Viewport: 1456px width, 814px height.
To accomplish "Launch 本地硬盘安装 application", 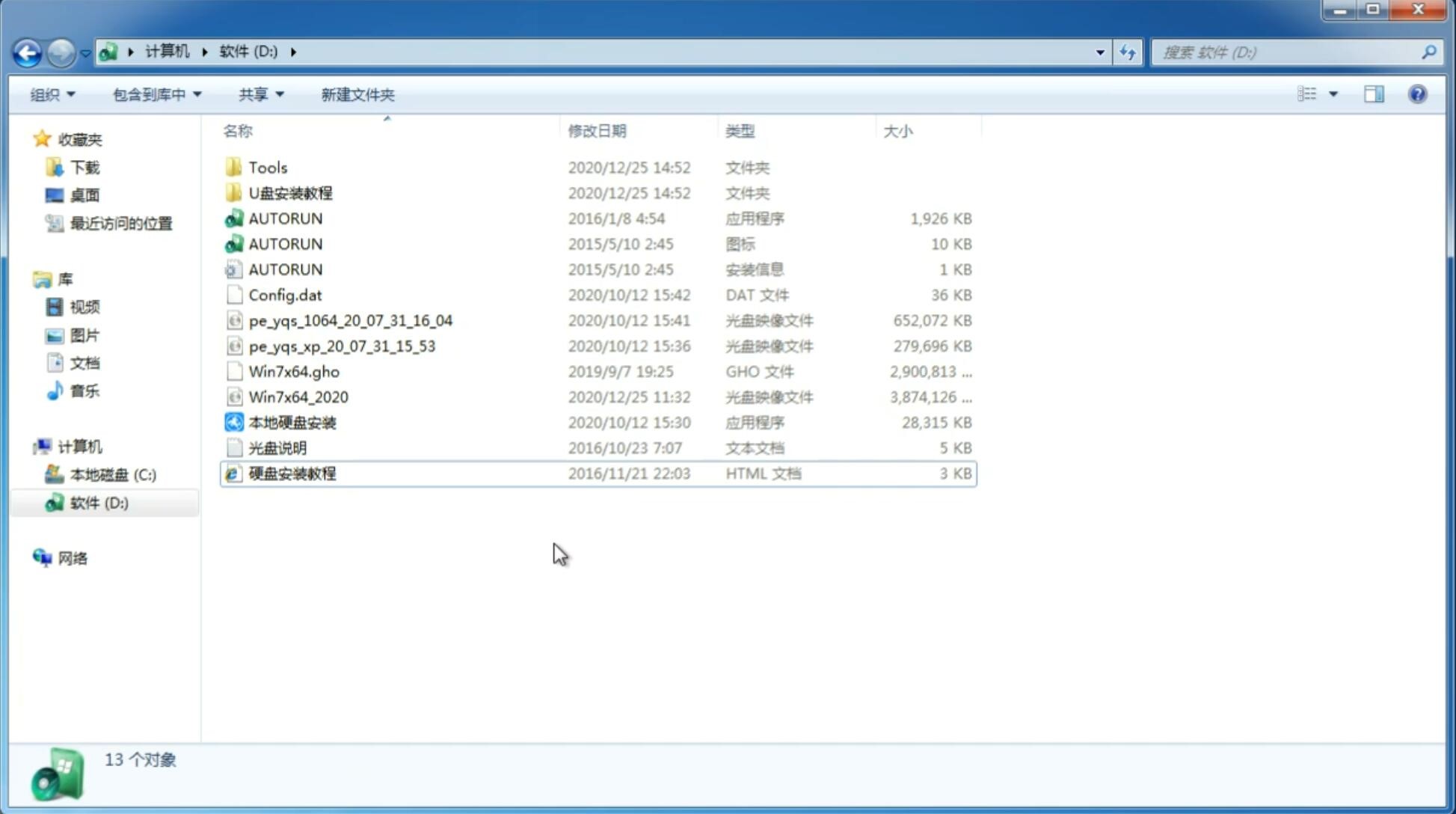I will tap(292, 422).
